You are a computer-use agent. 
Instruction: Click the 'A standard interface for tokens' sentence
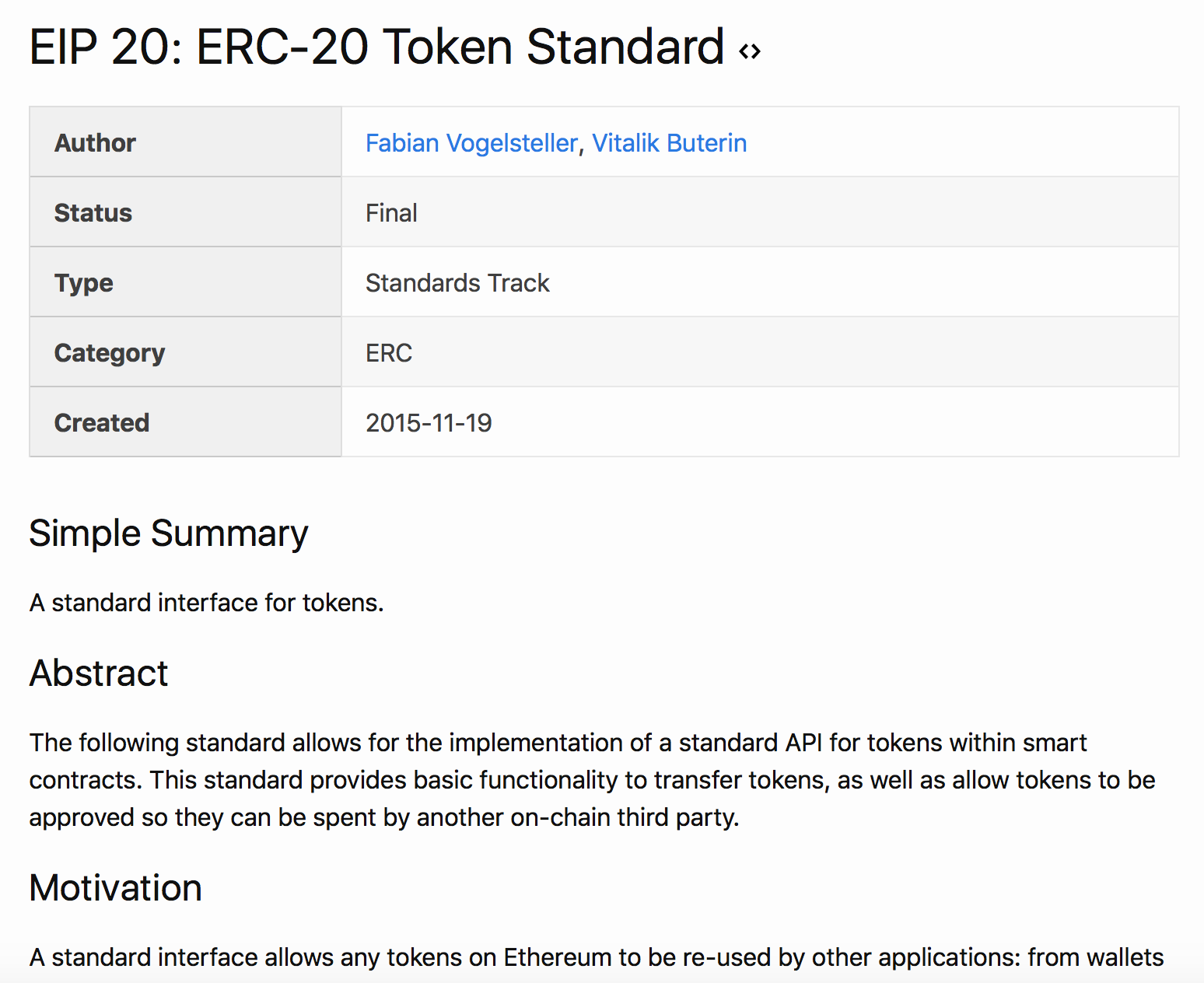(207, 603)
